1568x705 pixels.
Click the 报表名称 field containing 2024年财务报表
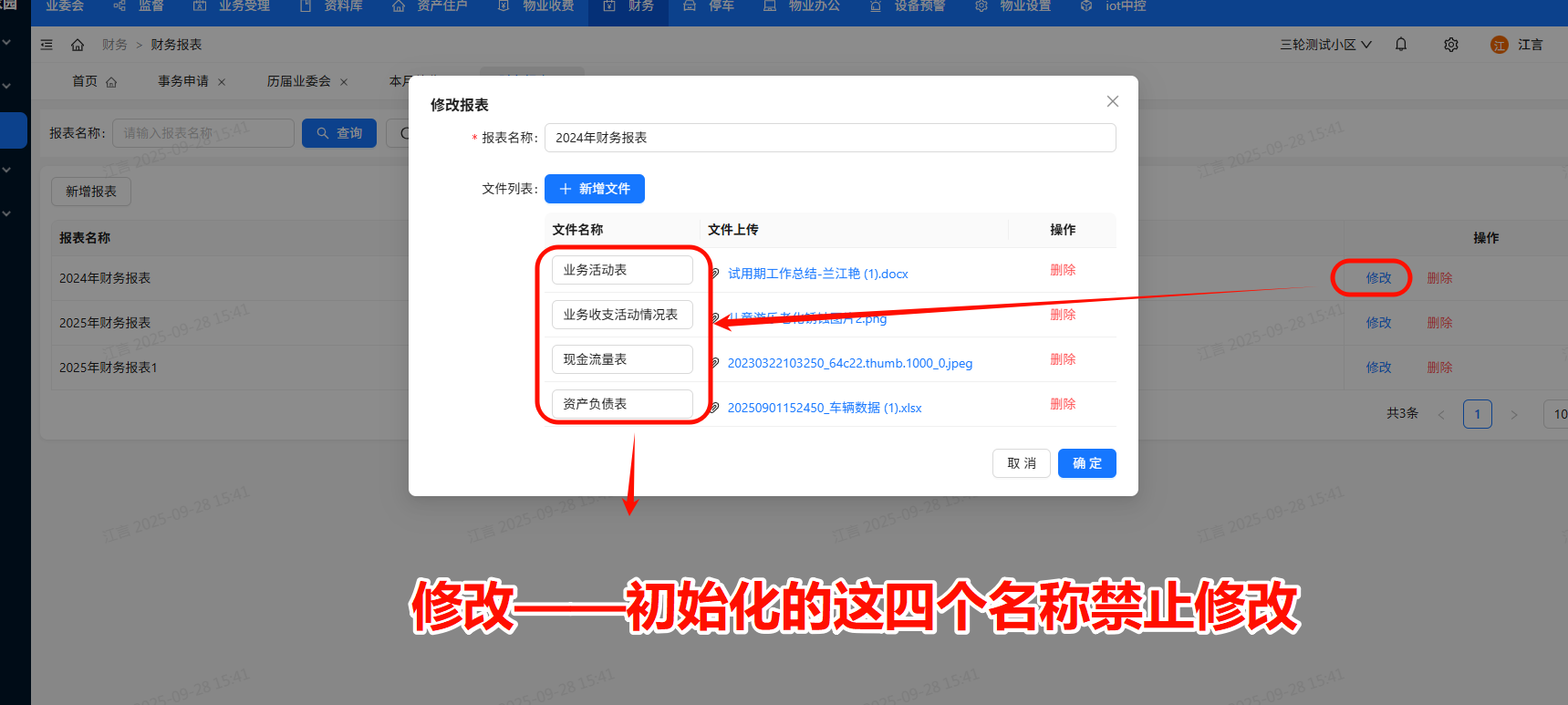pyautogui.click(x=829, y=138)
